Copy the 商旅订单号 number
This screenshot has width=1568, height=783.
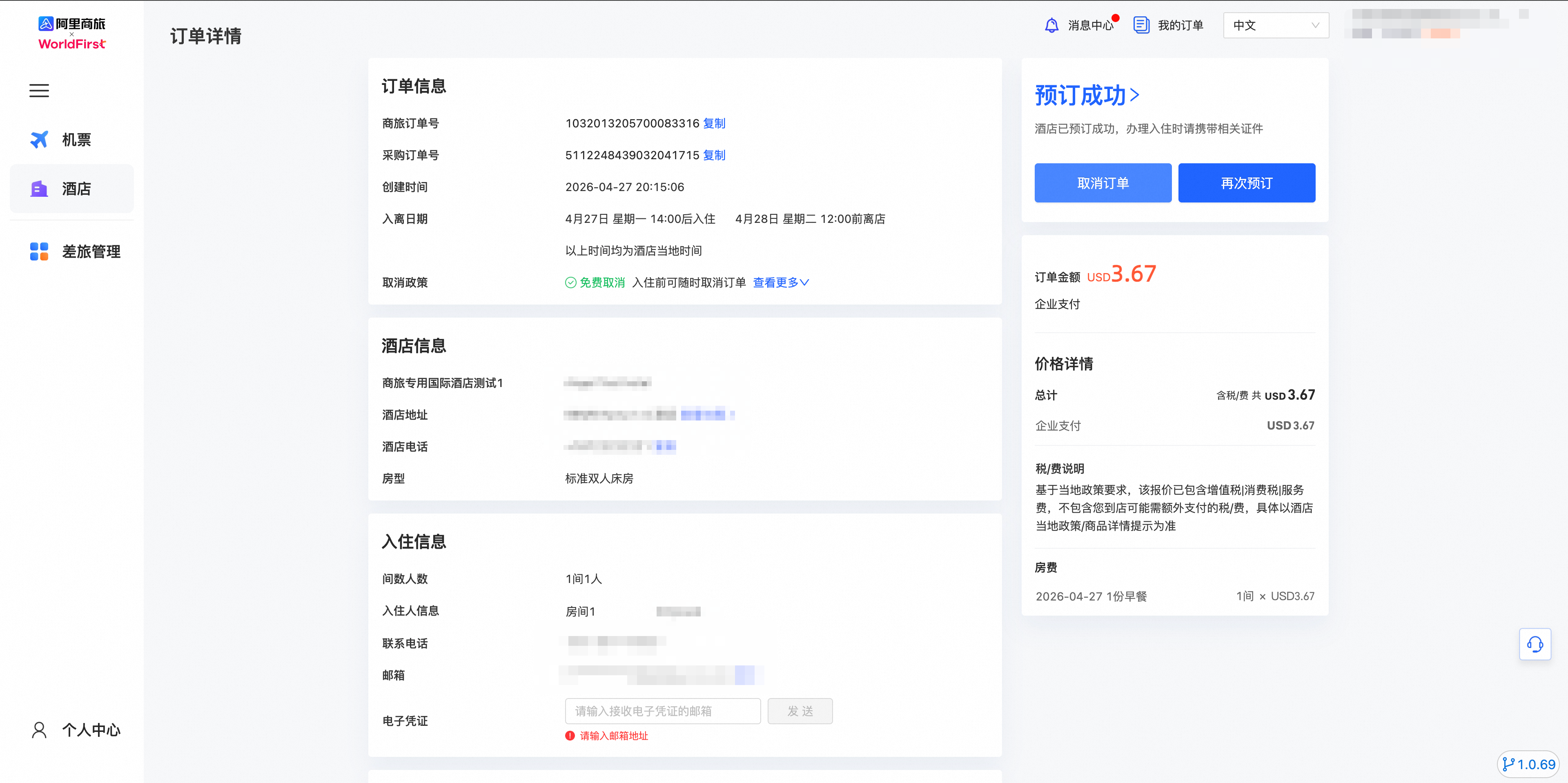point(714,124)
